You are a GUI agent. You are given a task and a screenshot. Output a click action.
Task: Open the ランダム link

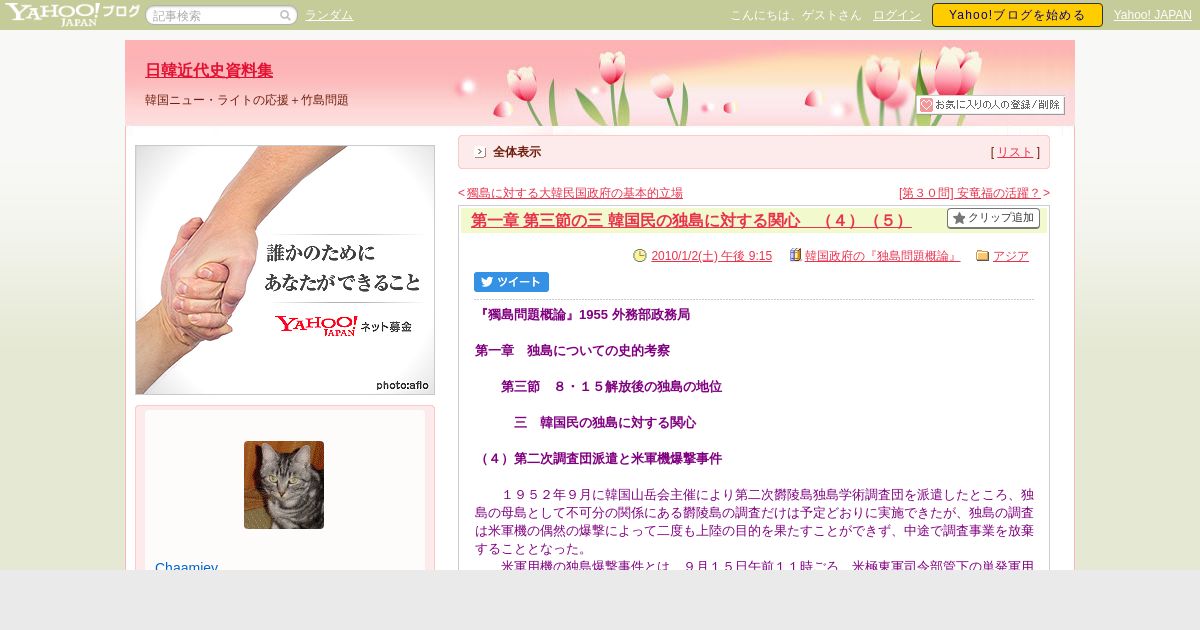(x=329, y=15)
